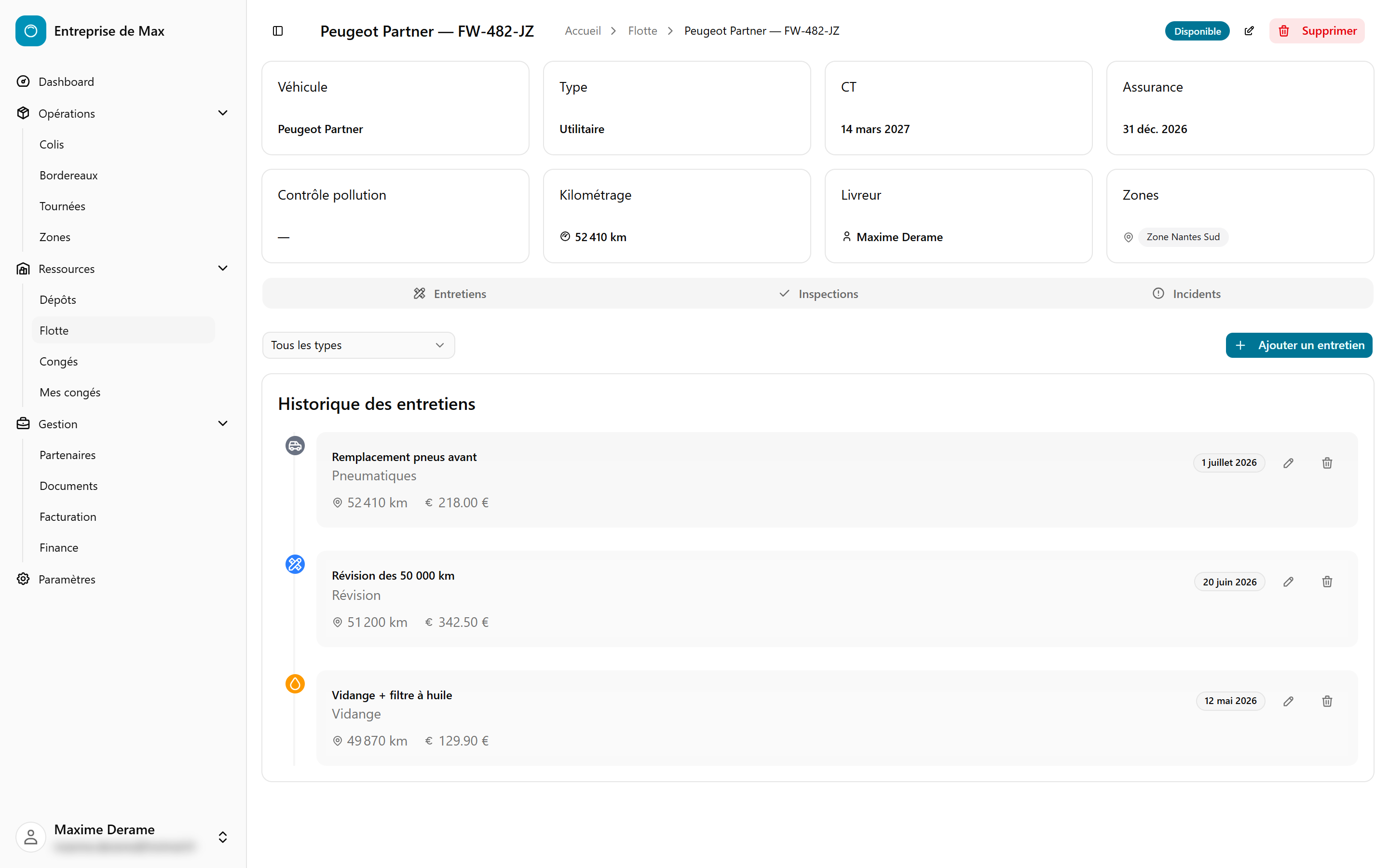The height and width of the screenshot is (868, 1389).
Task: Click the Kilométrage odometer icon
Action: (x=565, y=236)
